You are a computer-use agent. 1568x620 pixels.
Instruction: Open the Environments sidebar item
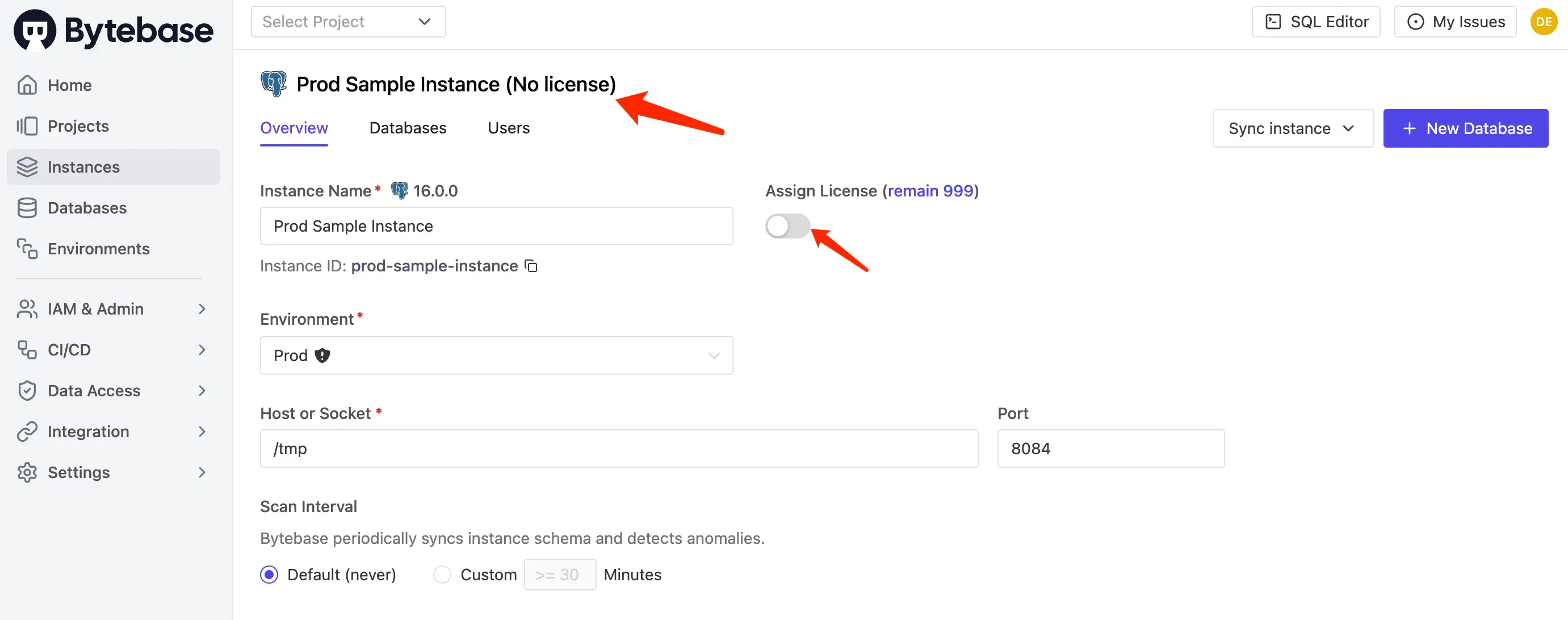tap(98, 248)
